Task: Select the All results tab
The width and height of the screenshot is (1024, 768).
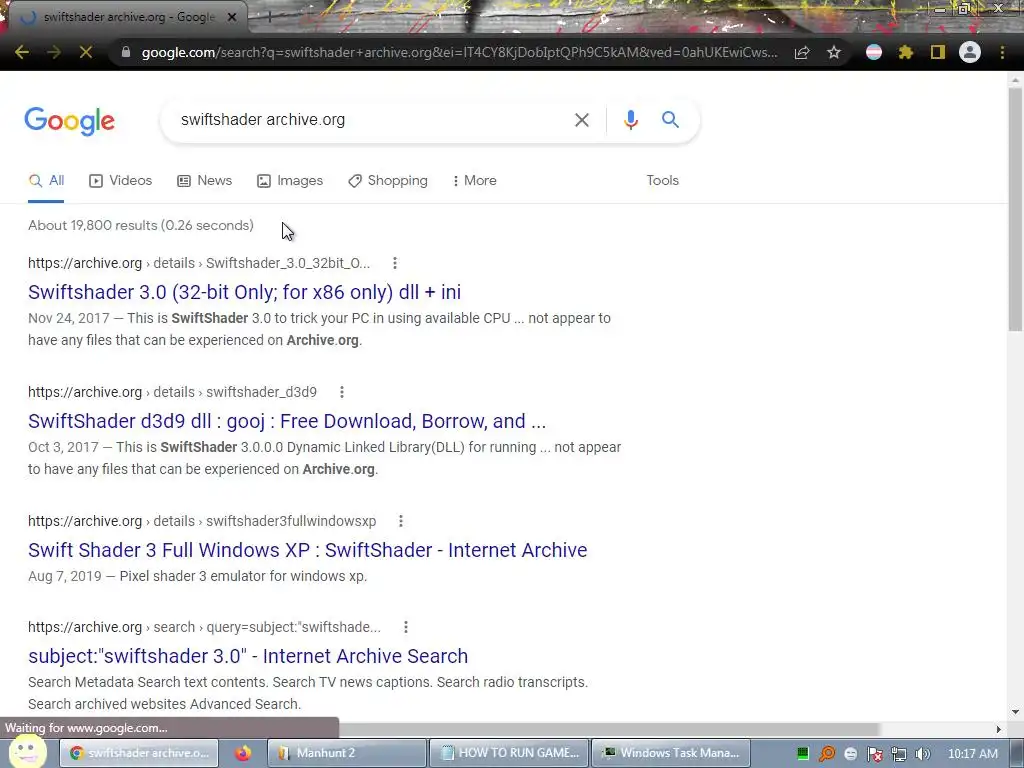Action: point(46,181)
